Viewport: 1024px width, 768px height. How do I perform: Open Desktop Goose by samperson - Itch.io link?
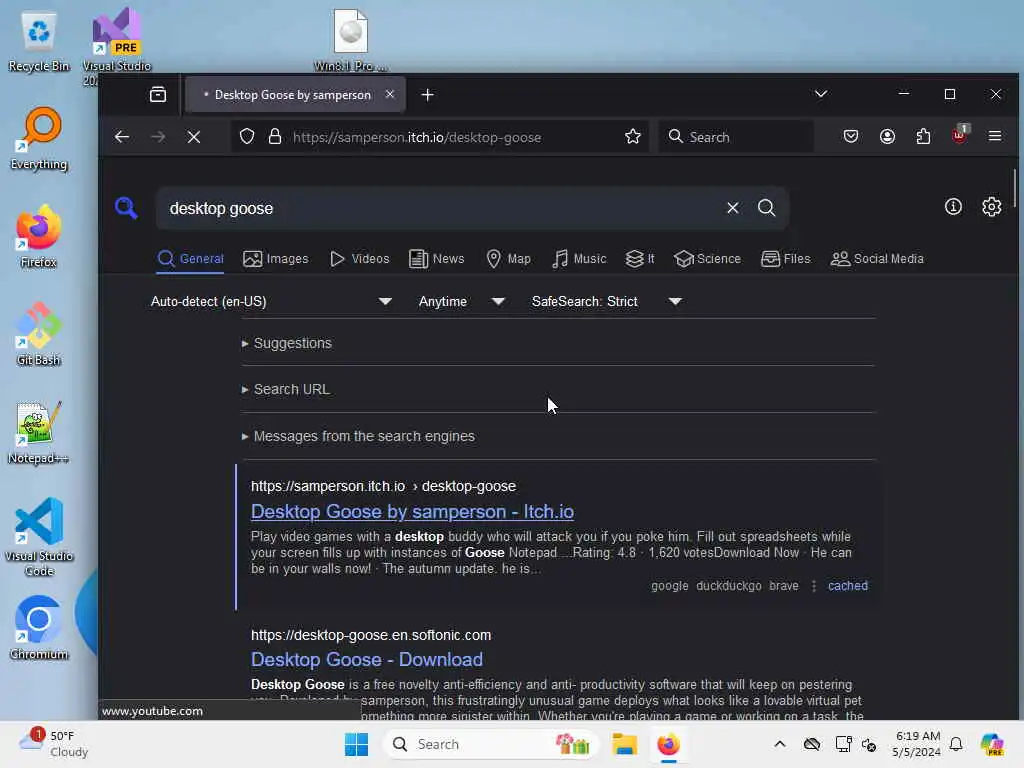pyautogui.click(x=412, y=512)
